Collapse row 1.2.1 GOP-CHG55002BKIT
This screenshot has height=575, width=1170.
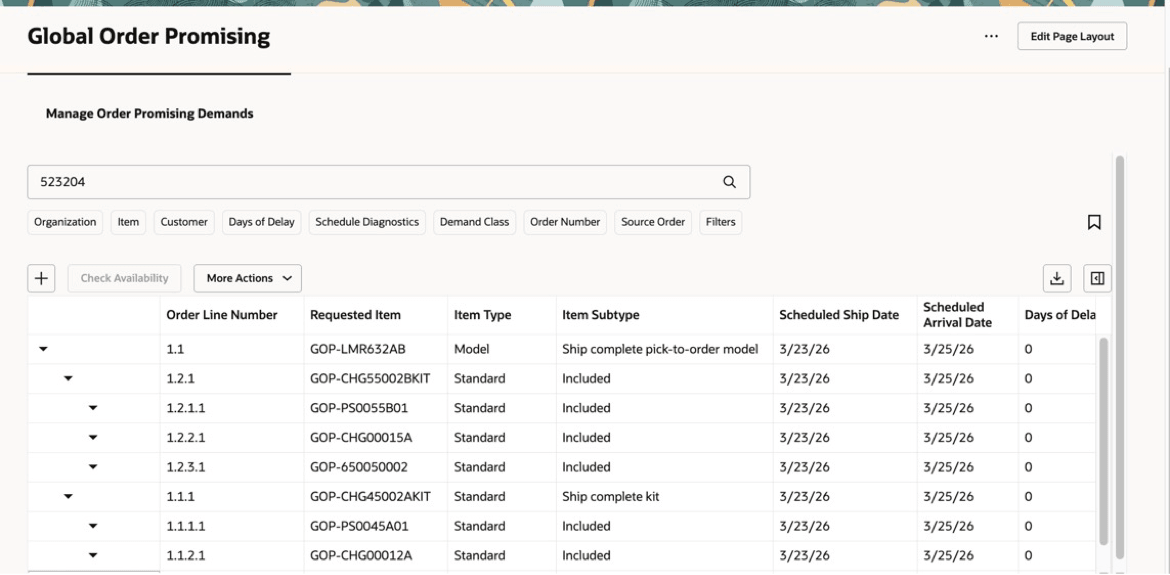click(x=68, y=379)
